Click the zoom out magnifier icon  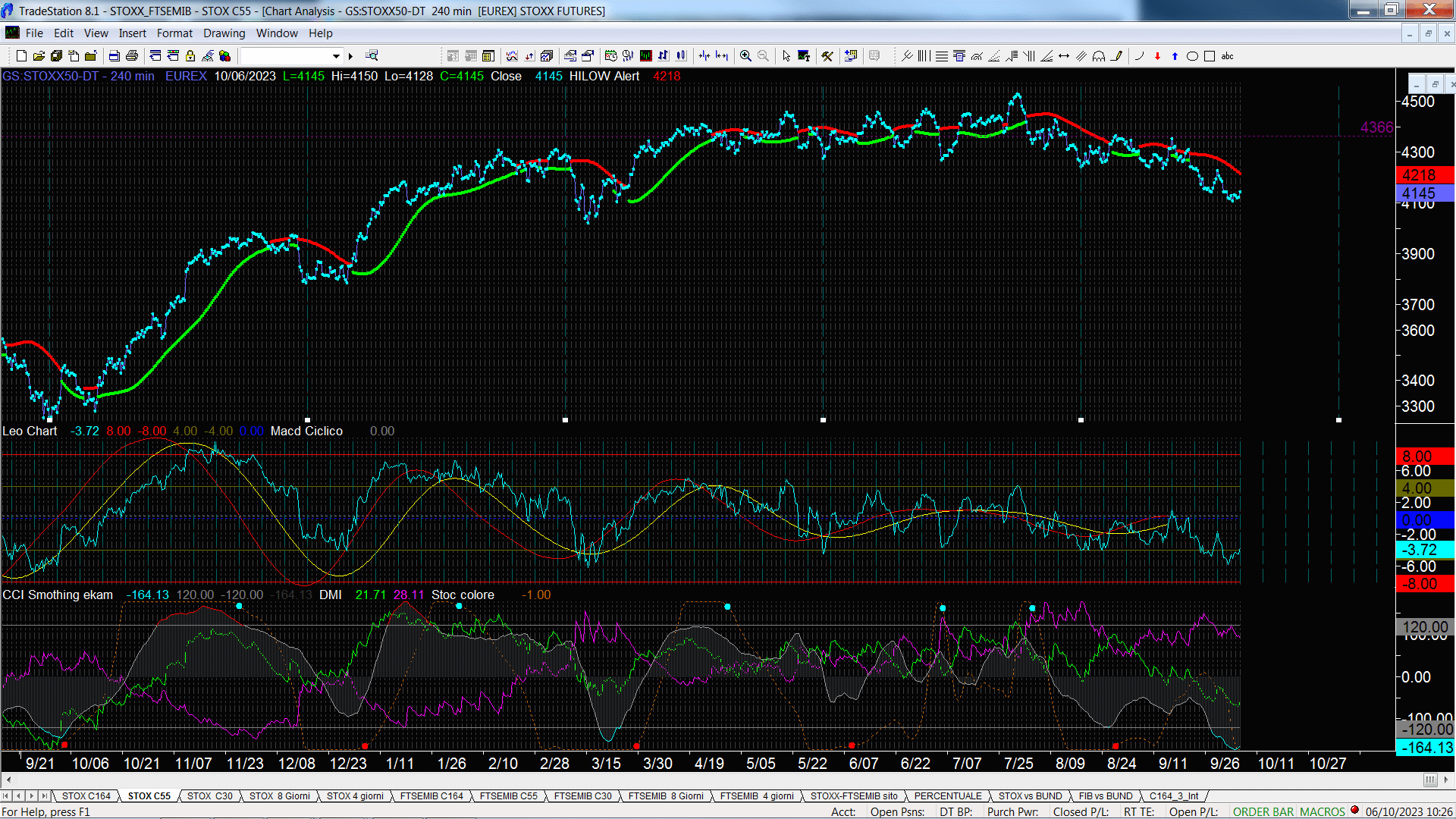pos(763,56)
